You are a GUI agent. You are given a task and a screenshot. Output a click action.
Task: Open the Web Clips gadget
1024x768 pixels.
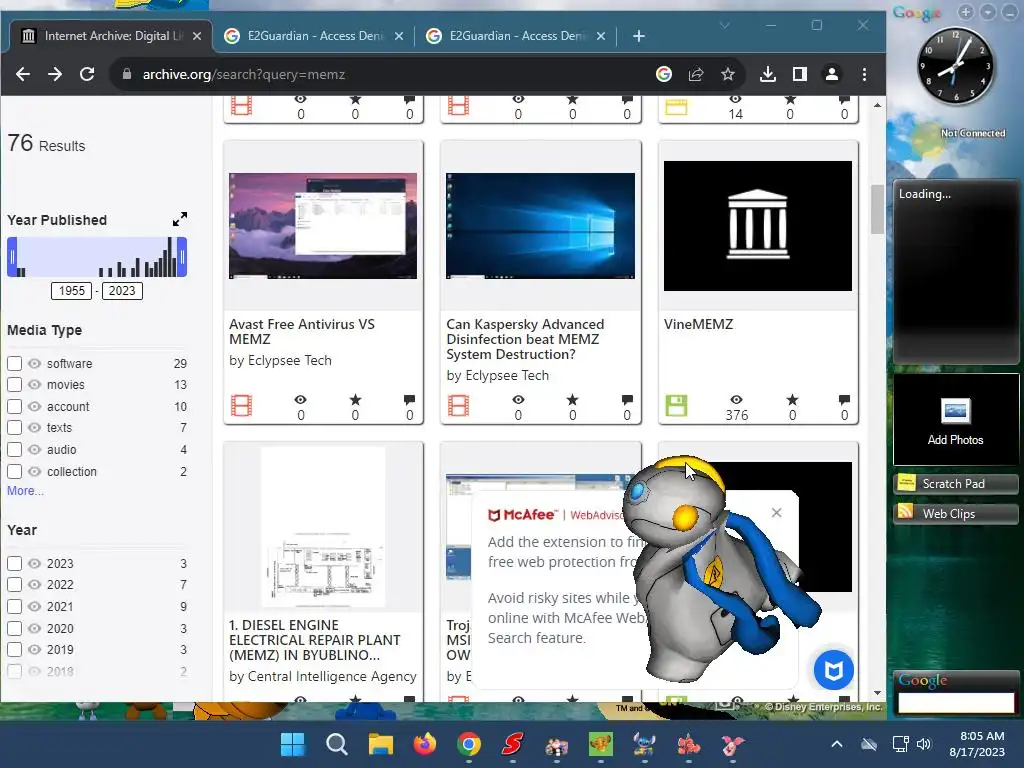coord(955,513)
